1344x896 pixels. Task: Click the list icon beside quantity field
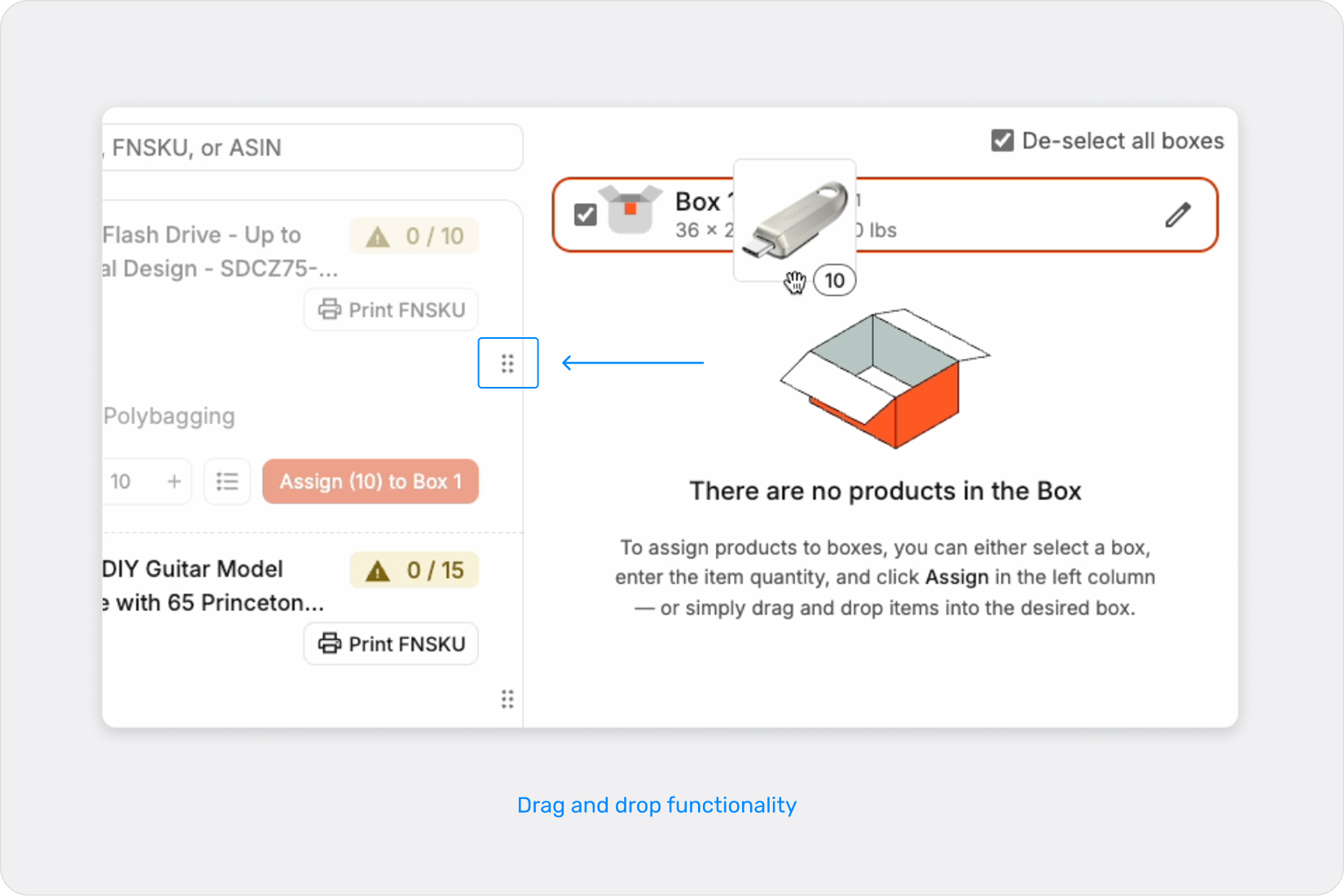point(227,481)
